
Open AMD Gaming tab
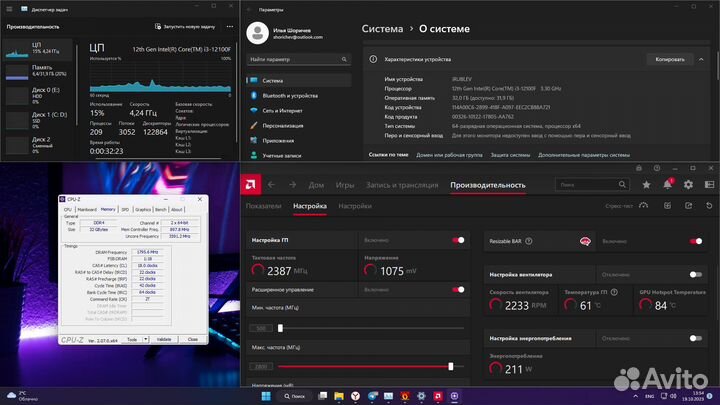[345, 185]
